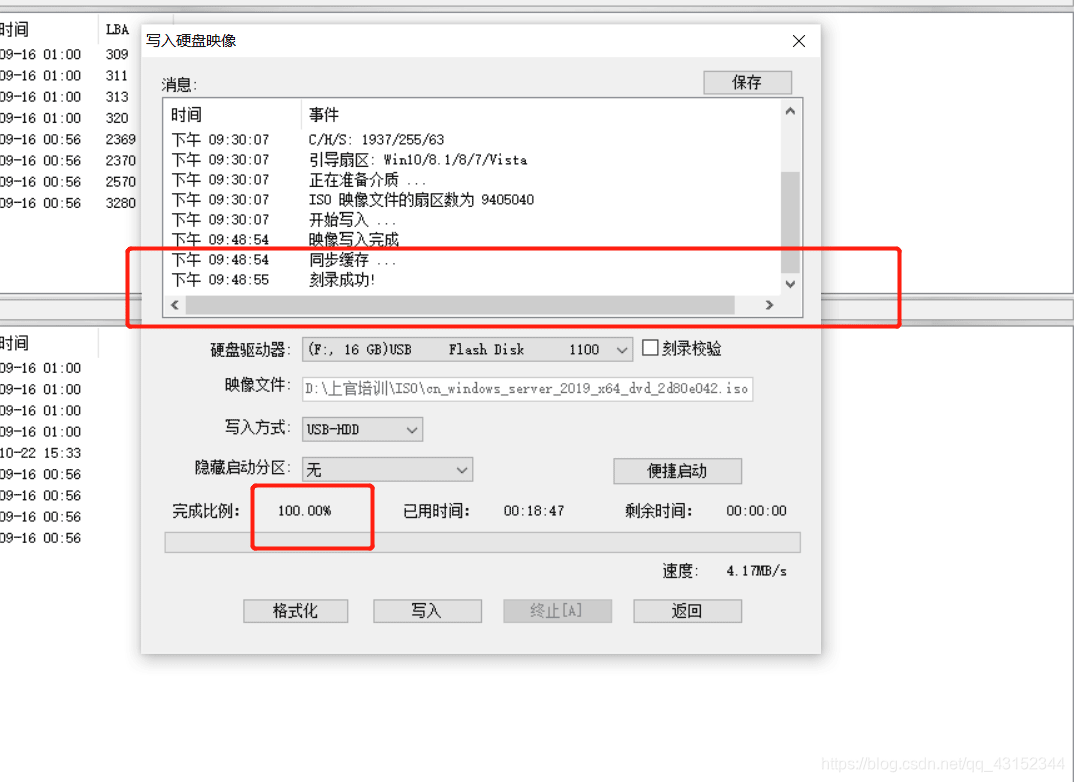Viewport: 1074px width, 782px height.
Task: Open the 写入方式 USB-HDD dropdown
Action: tap(362, 429)
